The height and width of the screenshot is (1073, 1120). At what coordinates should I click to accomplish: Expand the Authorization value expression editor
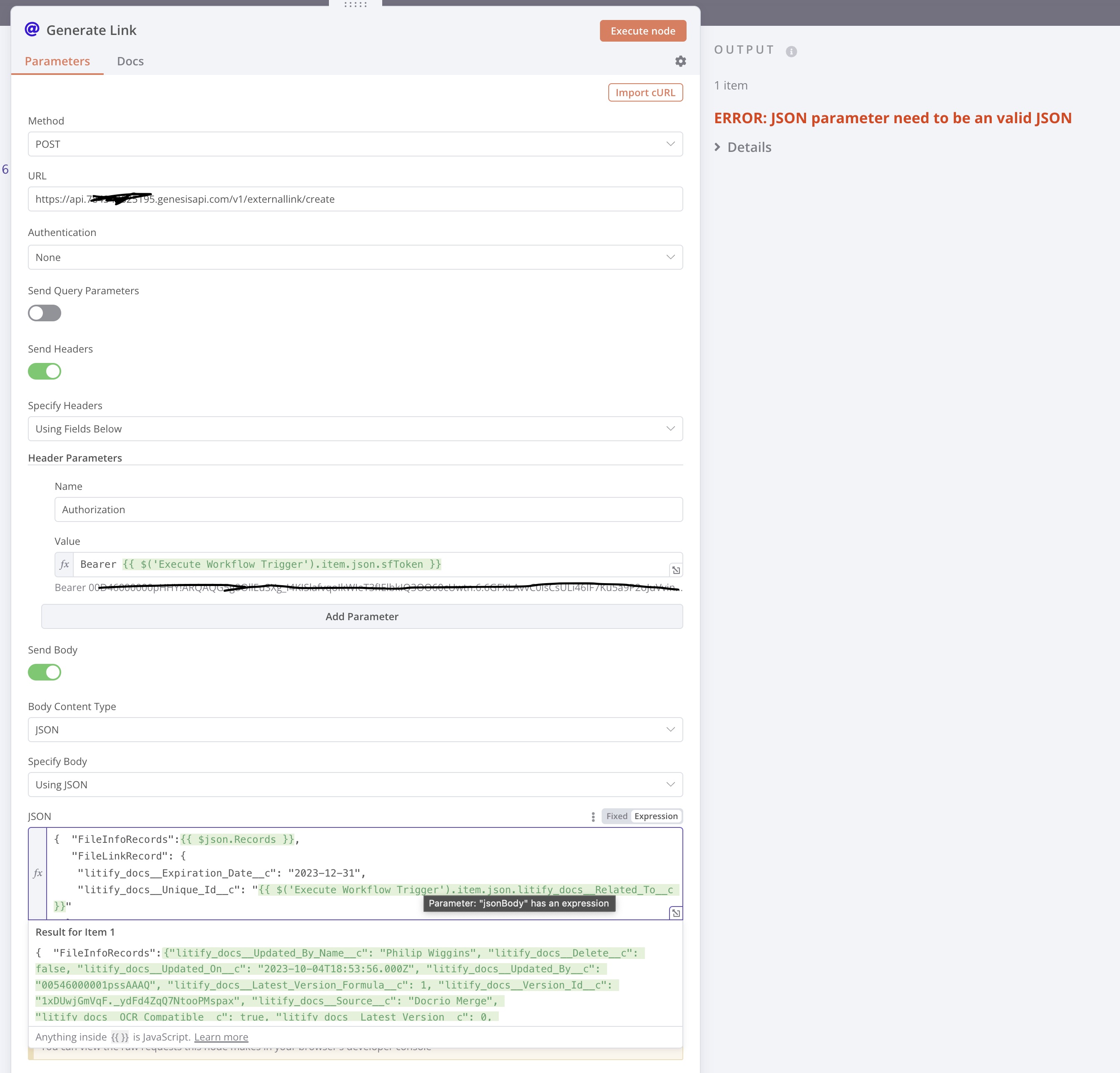pyautogui.click(x=675, y=570)
